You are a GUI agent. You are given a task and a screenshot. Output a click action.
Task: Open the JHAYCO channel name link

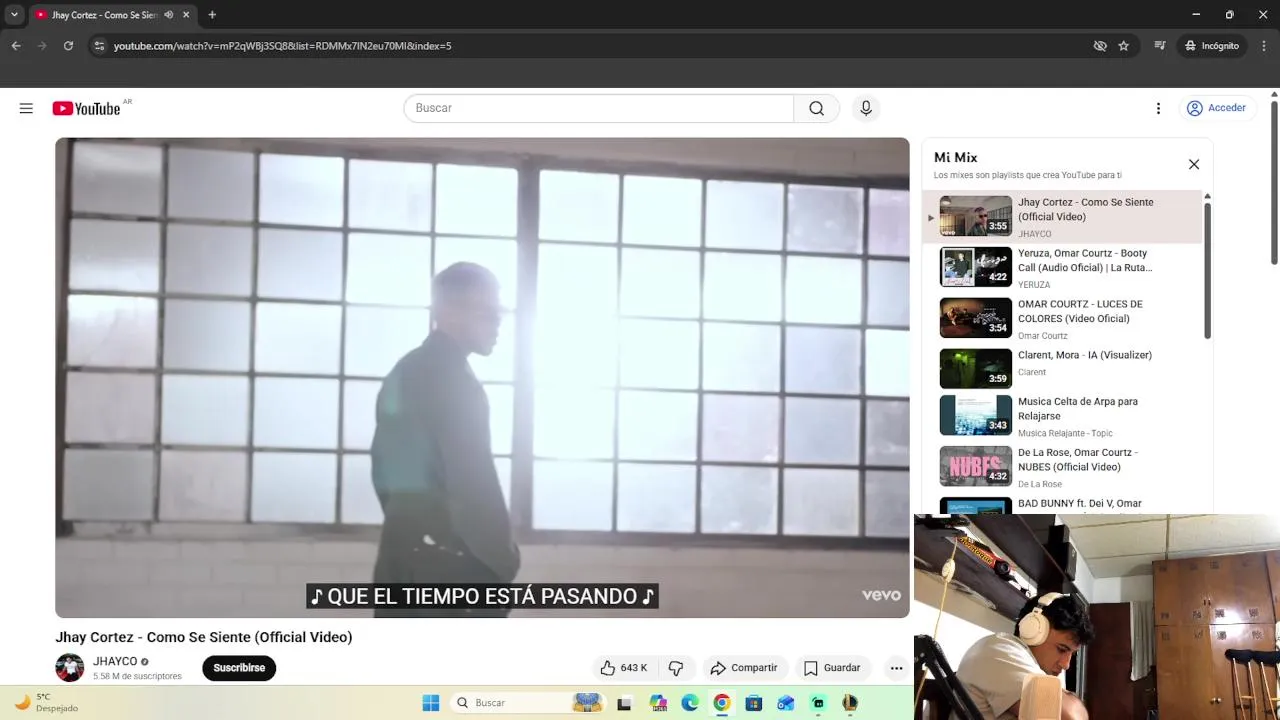115,661
